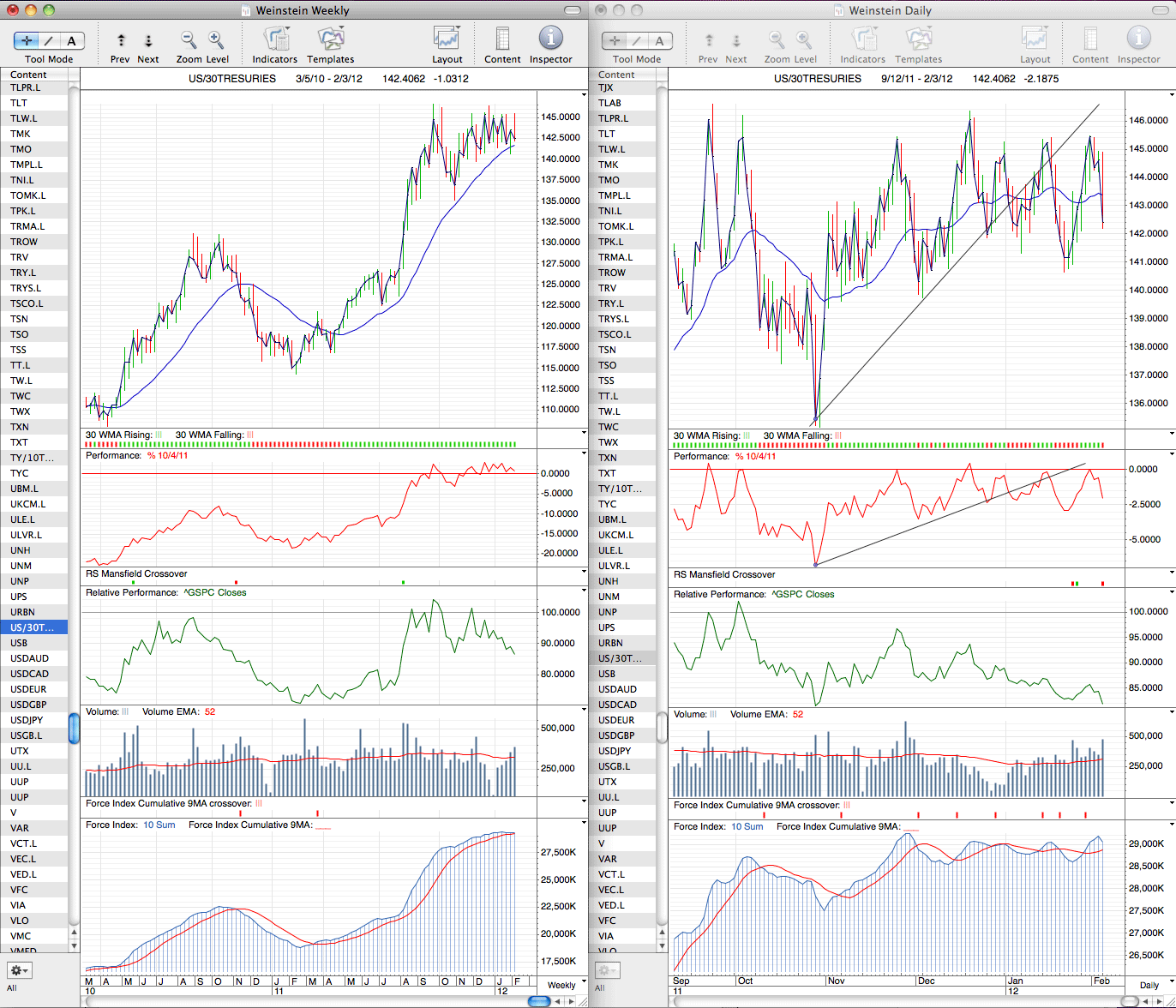The width and height of the screenshot is (1176, 1008).
Task: Open the Layout menu in Weinstein Weekly
Action: [x=447, y=39]
